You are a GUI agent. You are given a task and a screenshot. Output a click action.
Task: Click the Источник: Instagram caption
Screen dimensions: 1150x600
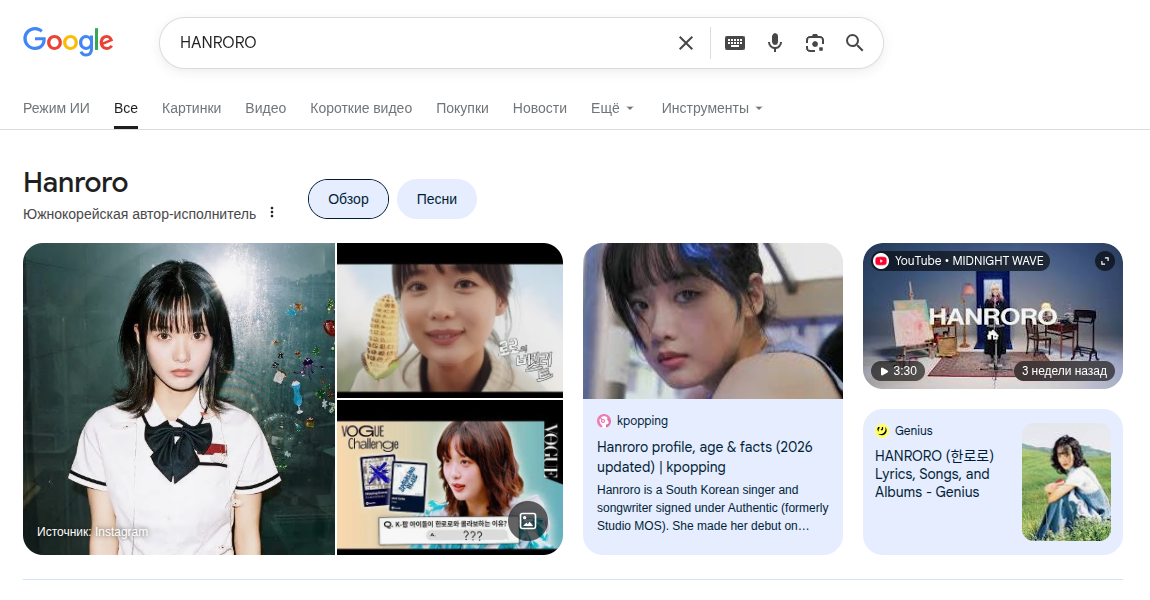(92, 532)
